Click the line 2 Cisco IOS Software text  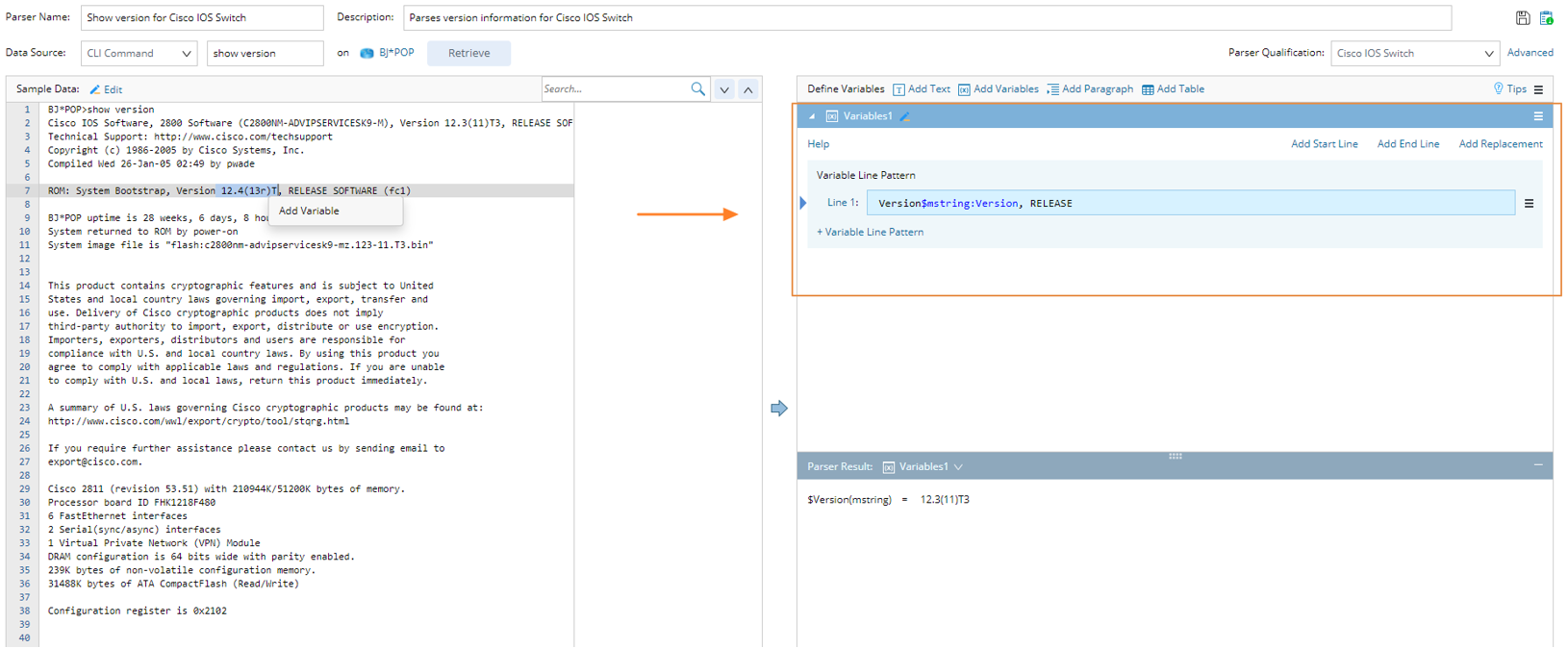coord(310,123)
